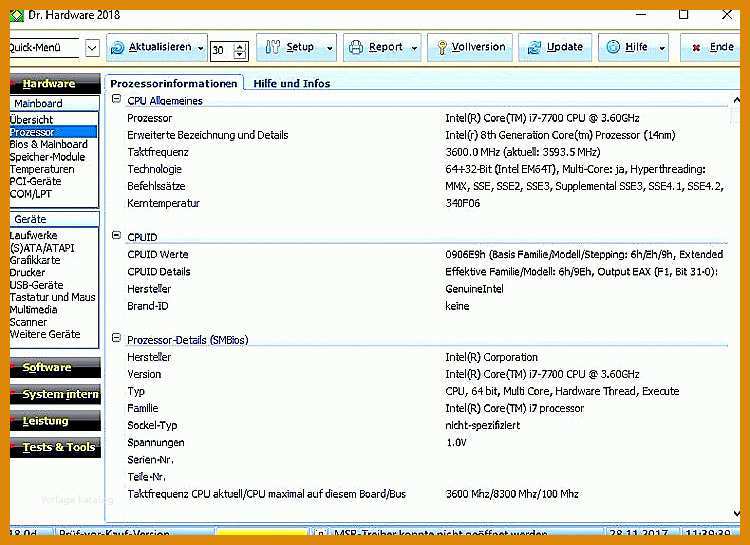Viewport: 750px width, 545px height.
Task: Select the Prozessorinformationen tab
Action: (x=174, y=83)
